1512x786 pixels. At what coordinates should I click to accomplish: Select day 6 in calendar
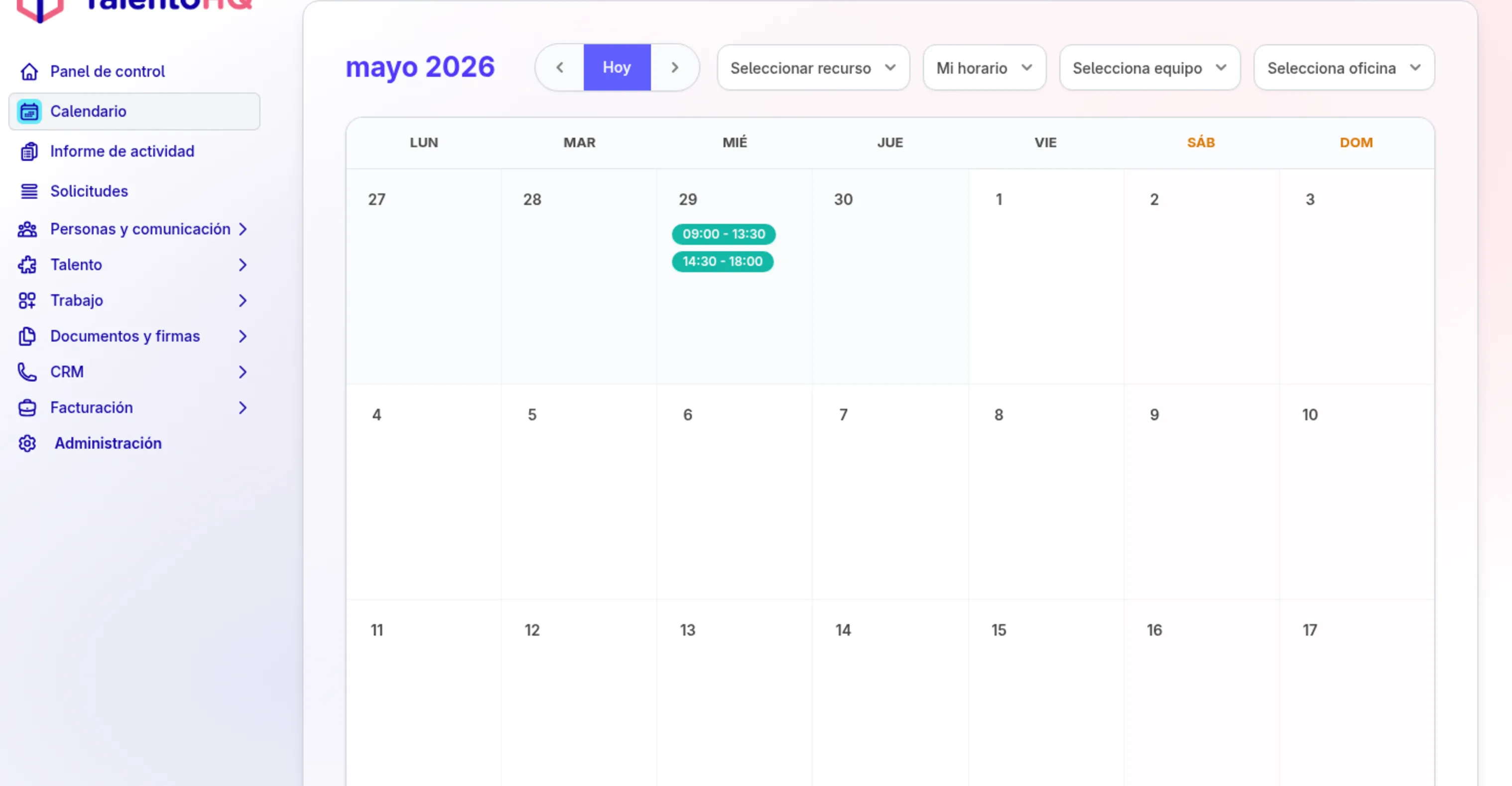[x=688, y=415]
